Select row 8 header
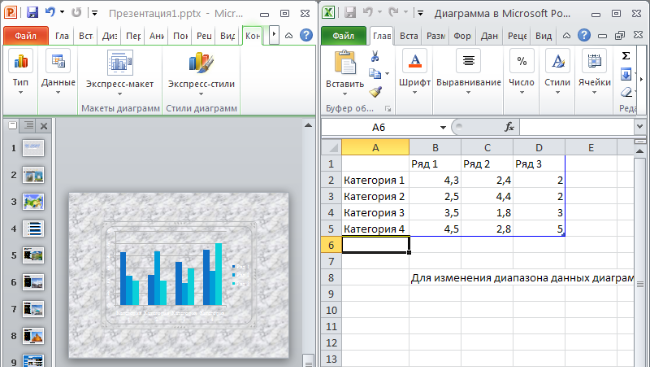 [331, 277]
